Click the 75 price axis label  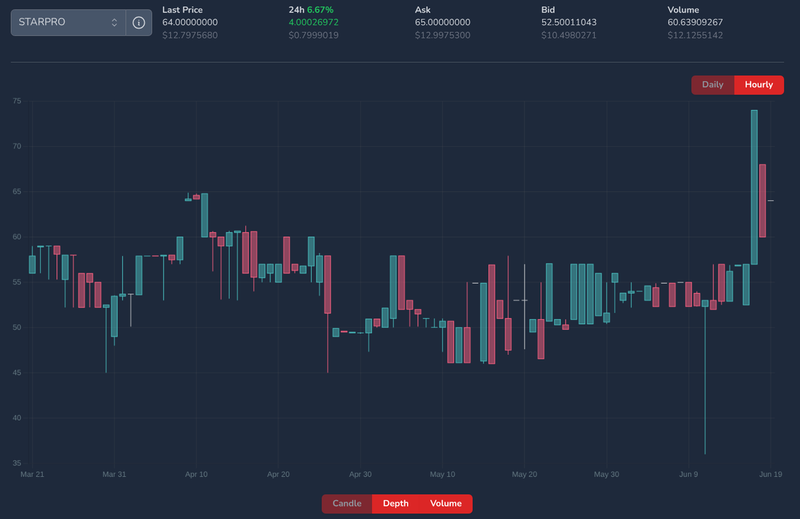click(17, 101)
